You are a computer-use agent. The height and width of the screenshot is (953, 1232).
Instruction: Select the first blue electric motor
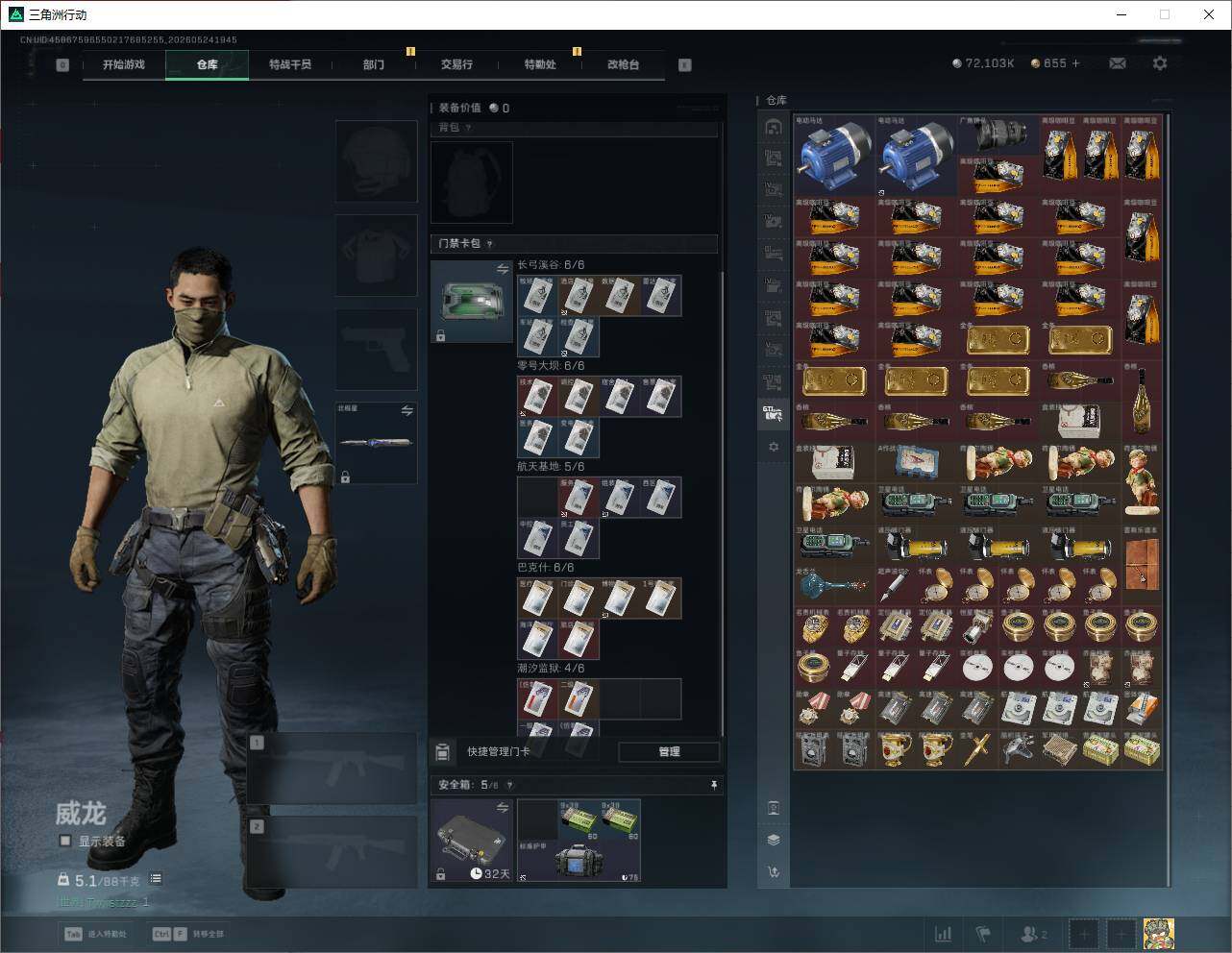coord(834,156)
